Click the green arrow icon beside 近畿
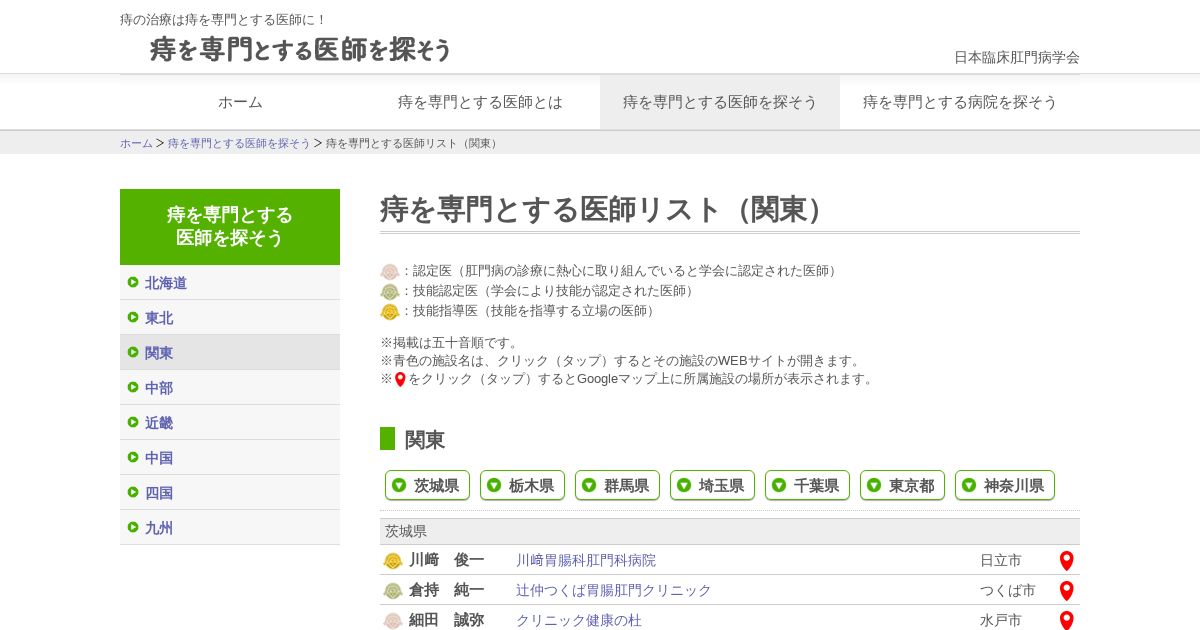This screenshot has height=630, width=1200. 133,422
